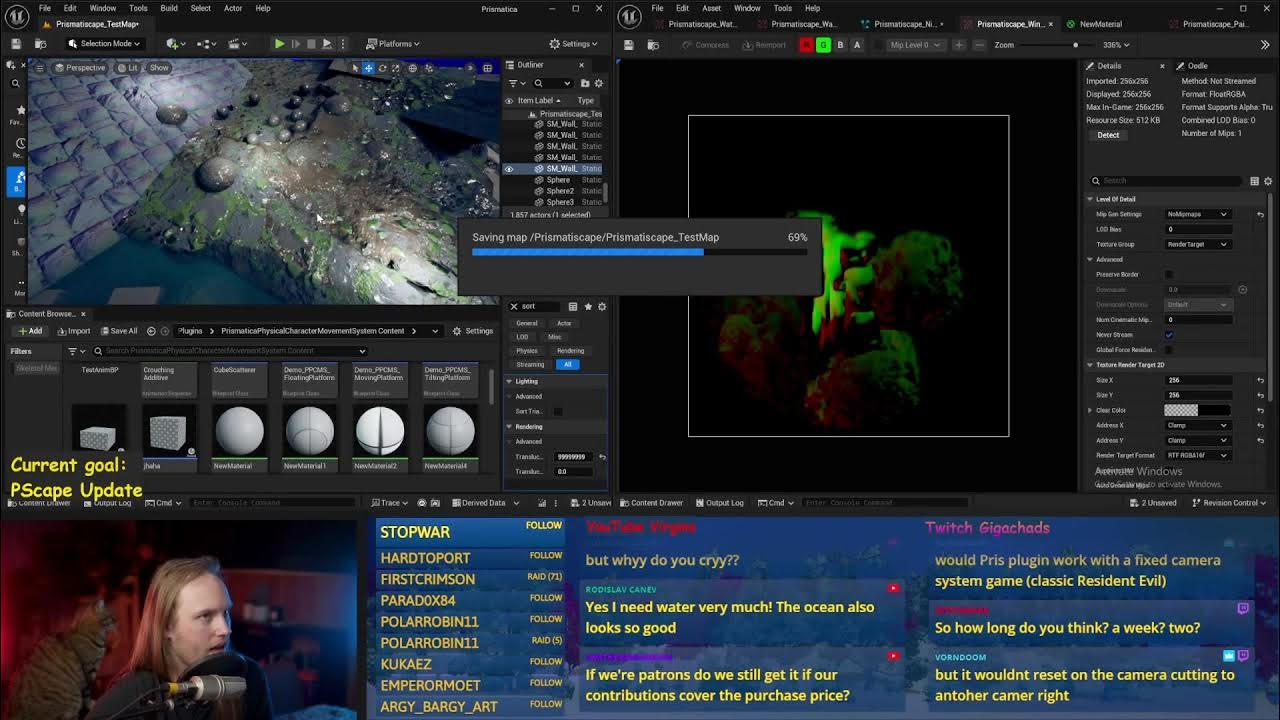Click the Save icon in level editor toolbar
The width and height of the screenshot is (1280, 720).
tap(16, 44)
